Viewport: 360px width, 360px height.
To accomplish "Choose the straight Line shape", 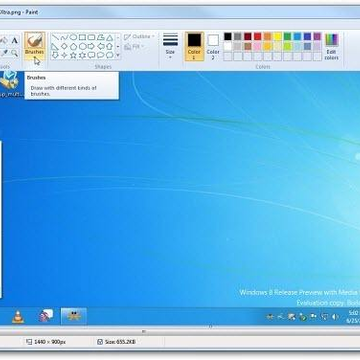I will [x=55, y=37].
